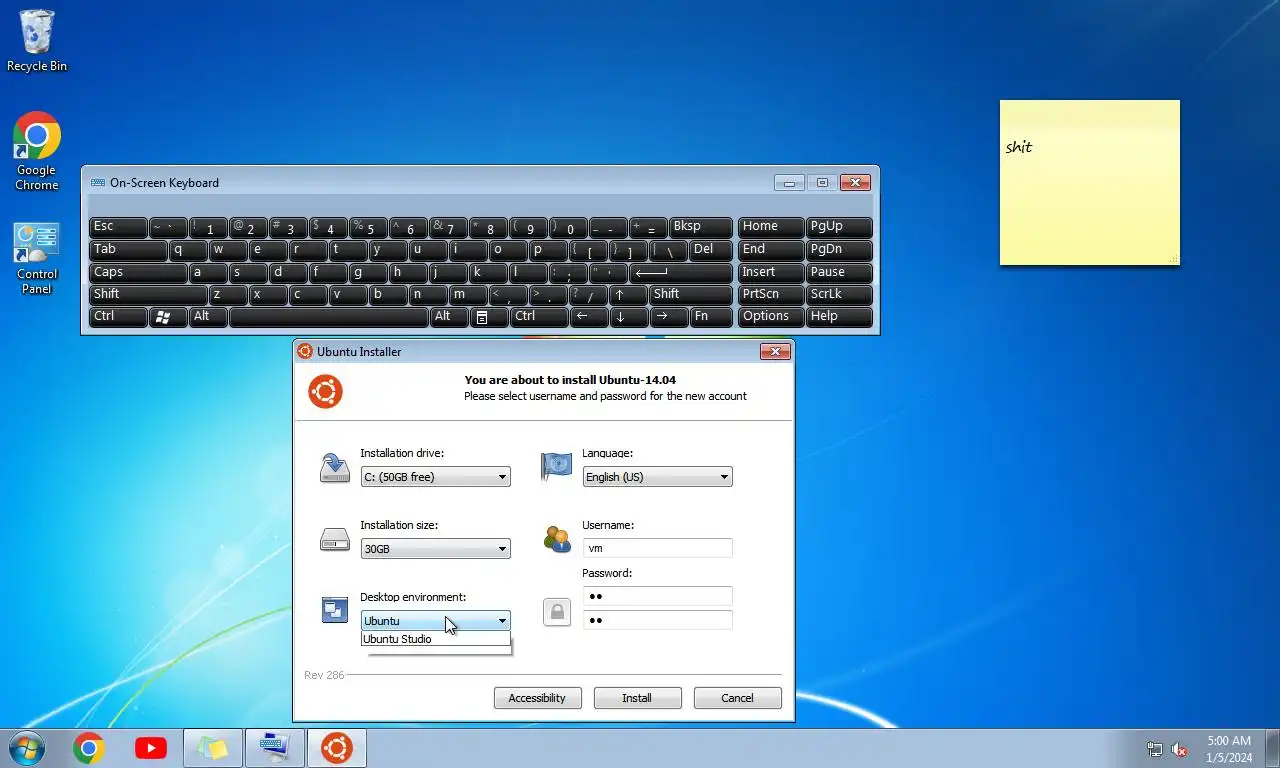The height and width of the screenshot is (768, 1280).
Task: Click the Esc key
Action: pyautogui.click(x=118, y=227)
